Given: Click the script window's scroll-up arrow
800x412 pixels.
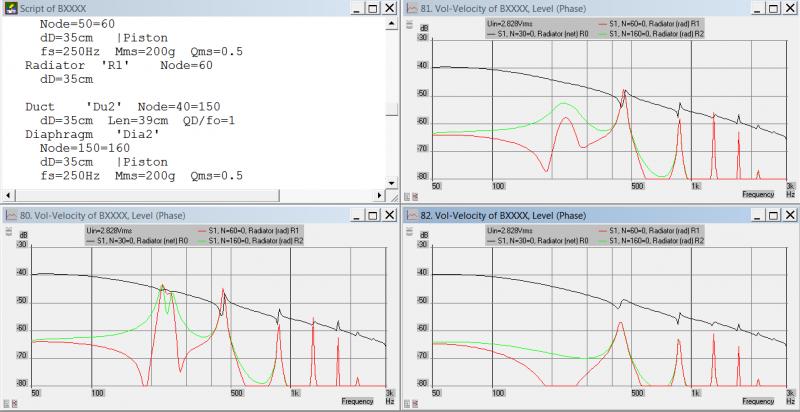Looking at the screenshot, I should click(391, 23).
